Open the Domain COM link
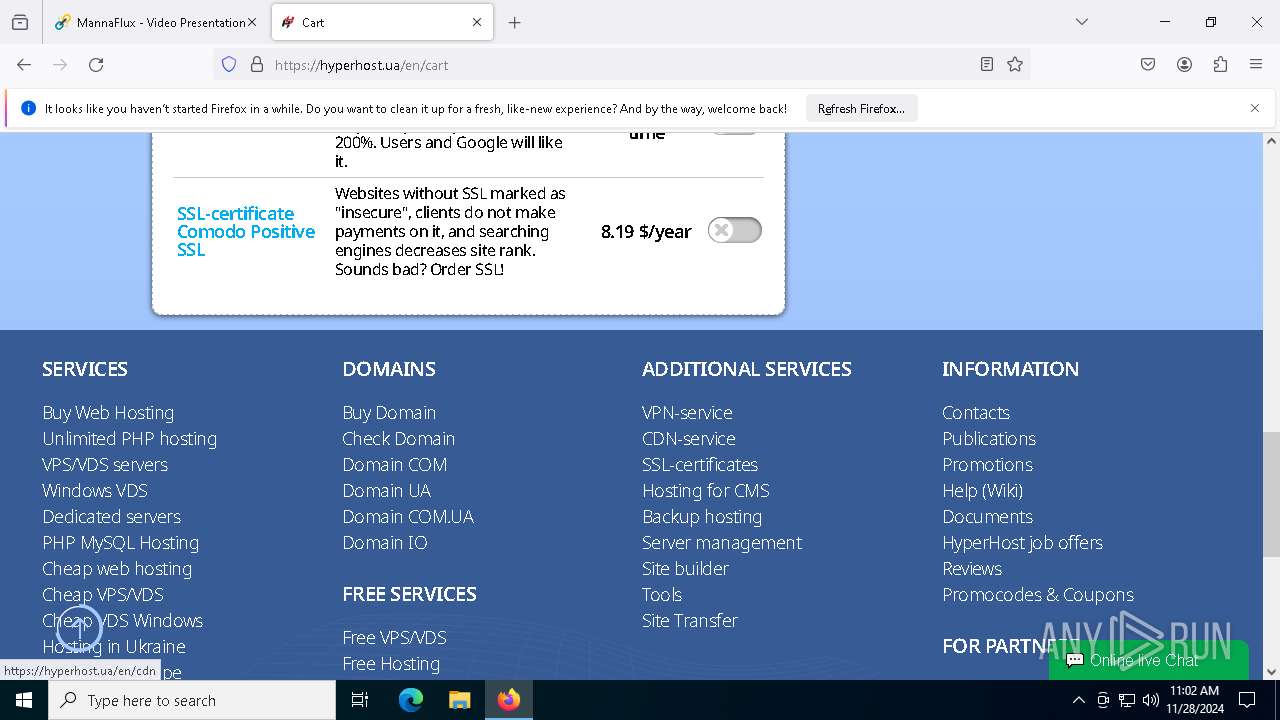The image size is (1280, 720). pyautogui.click(x=394, y=464)
